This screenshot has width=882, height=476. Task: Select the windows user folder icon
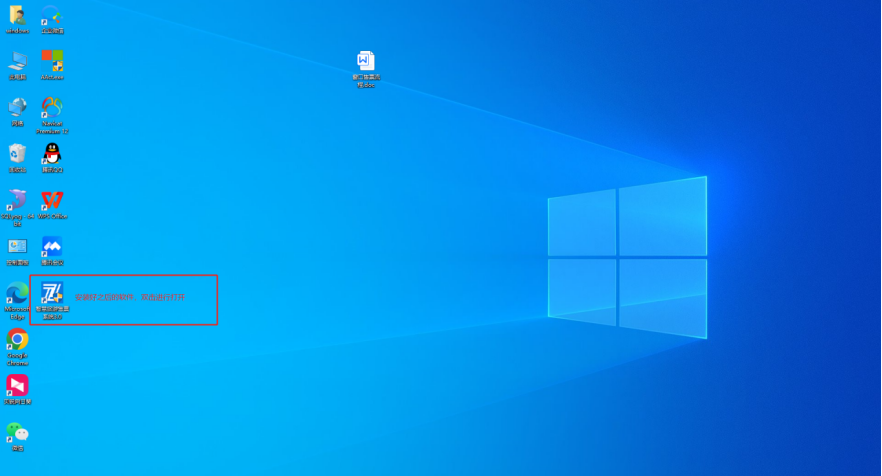click(17, 16)
